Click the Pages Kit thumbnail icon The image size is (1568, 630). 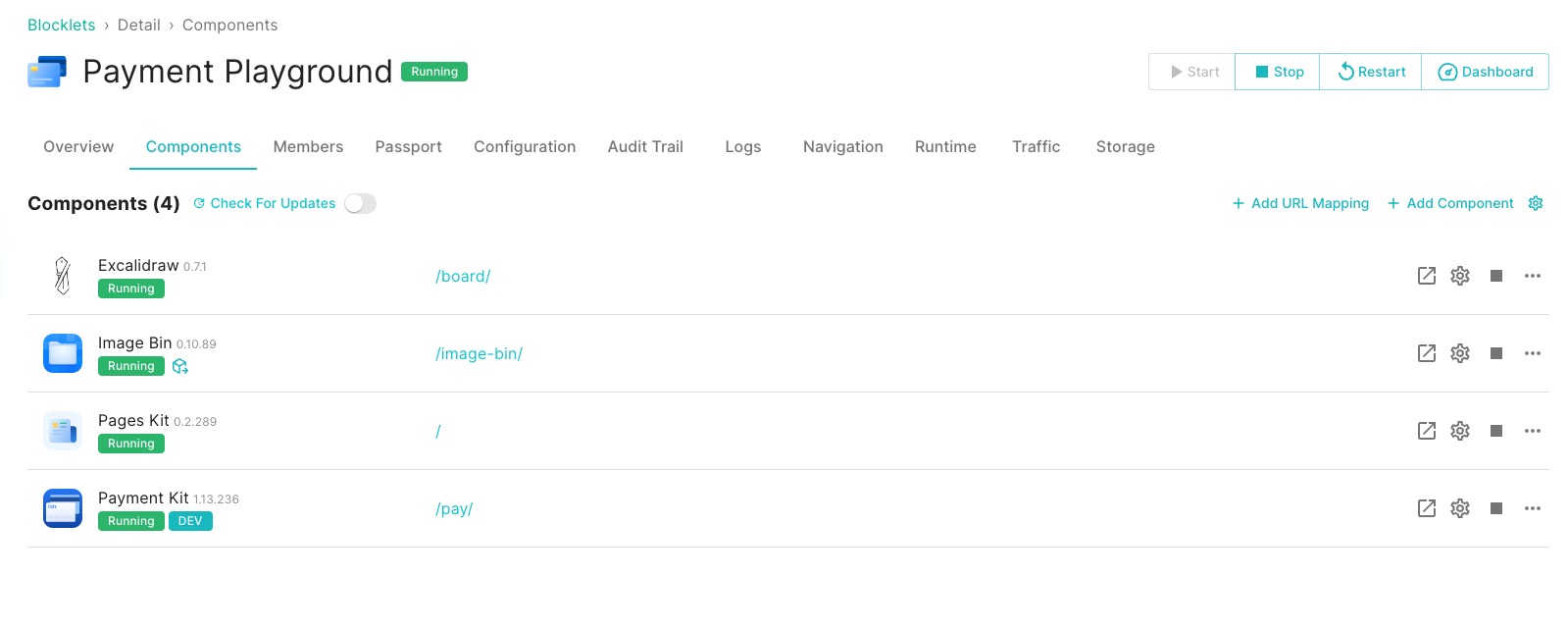coord(63,431)
